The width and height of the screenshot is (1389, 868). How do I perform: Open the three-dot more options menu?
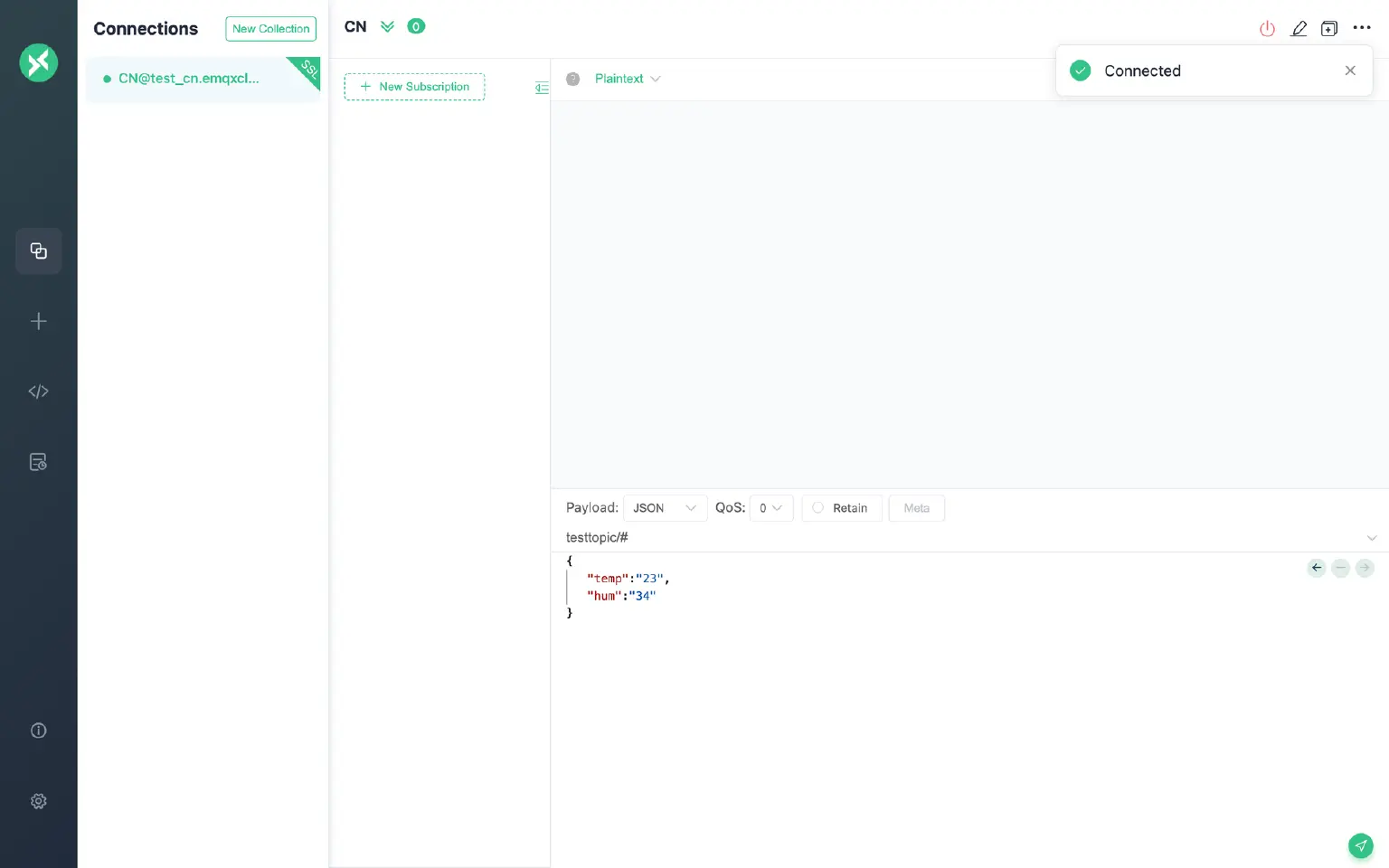pyautogui.click(x=1362, y=28)
